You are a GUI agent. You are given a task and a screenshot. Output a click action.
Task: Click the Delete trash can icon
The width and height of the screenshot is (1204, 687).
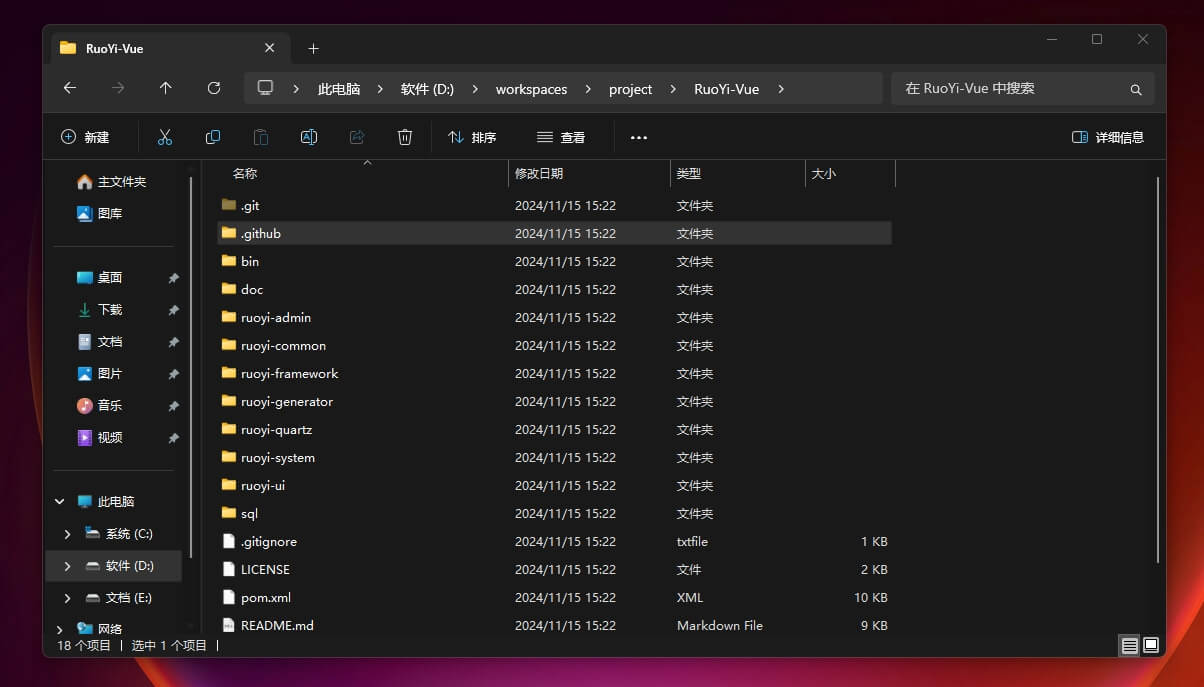pyautogui.click(x=405, y=137)
